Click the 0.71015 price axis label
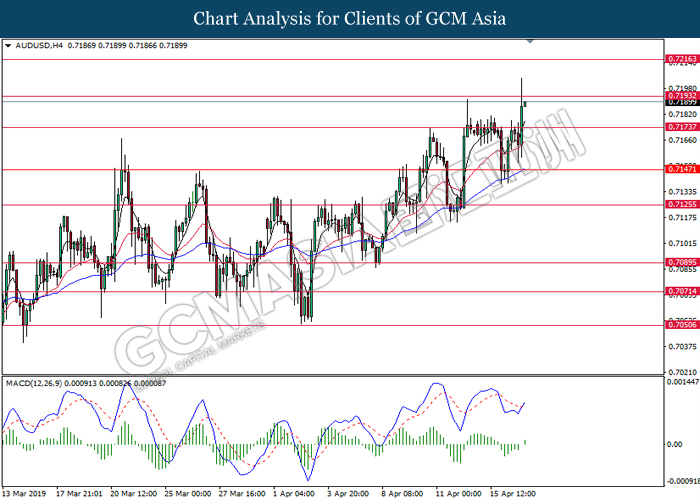This screenshot has height=500, width=700. 682,243
